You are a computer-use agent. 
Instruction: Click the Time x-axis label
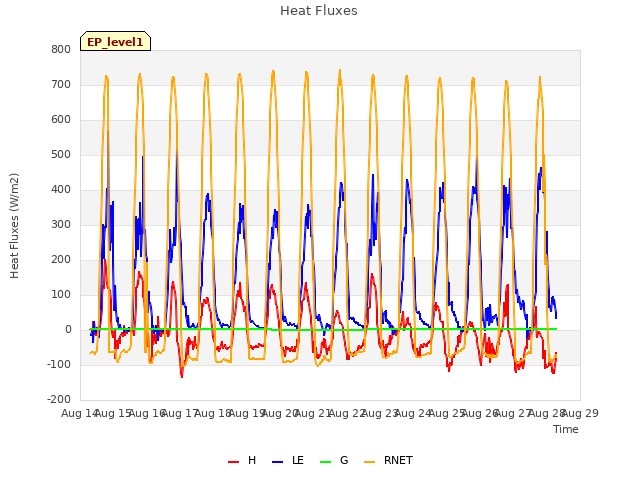(566, 429)
